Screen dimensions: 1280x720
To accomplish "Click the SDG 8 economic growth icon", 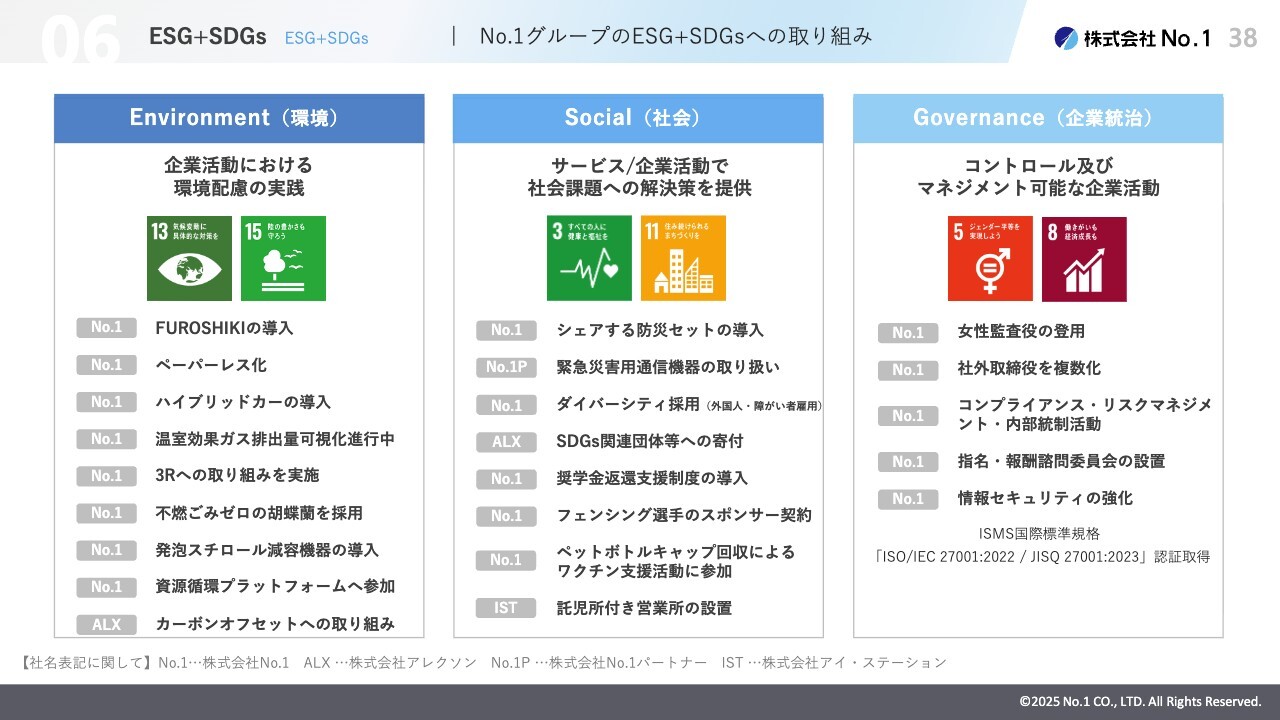I will coord(1084,259).
